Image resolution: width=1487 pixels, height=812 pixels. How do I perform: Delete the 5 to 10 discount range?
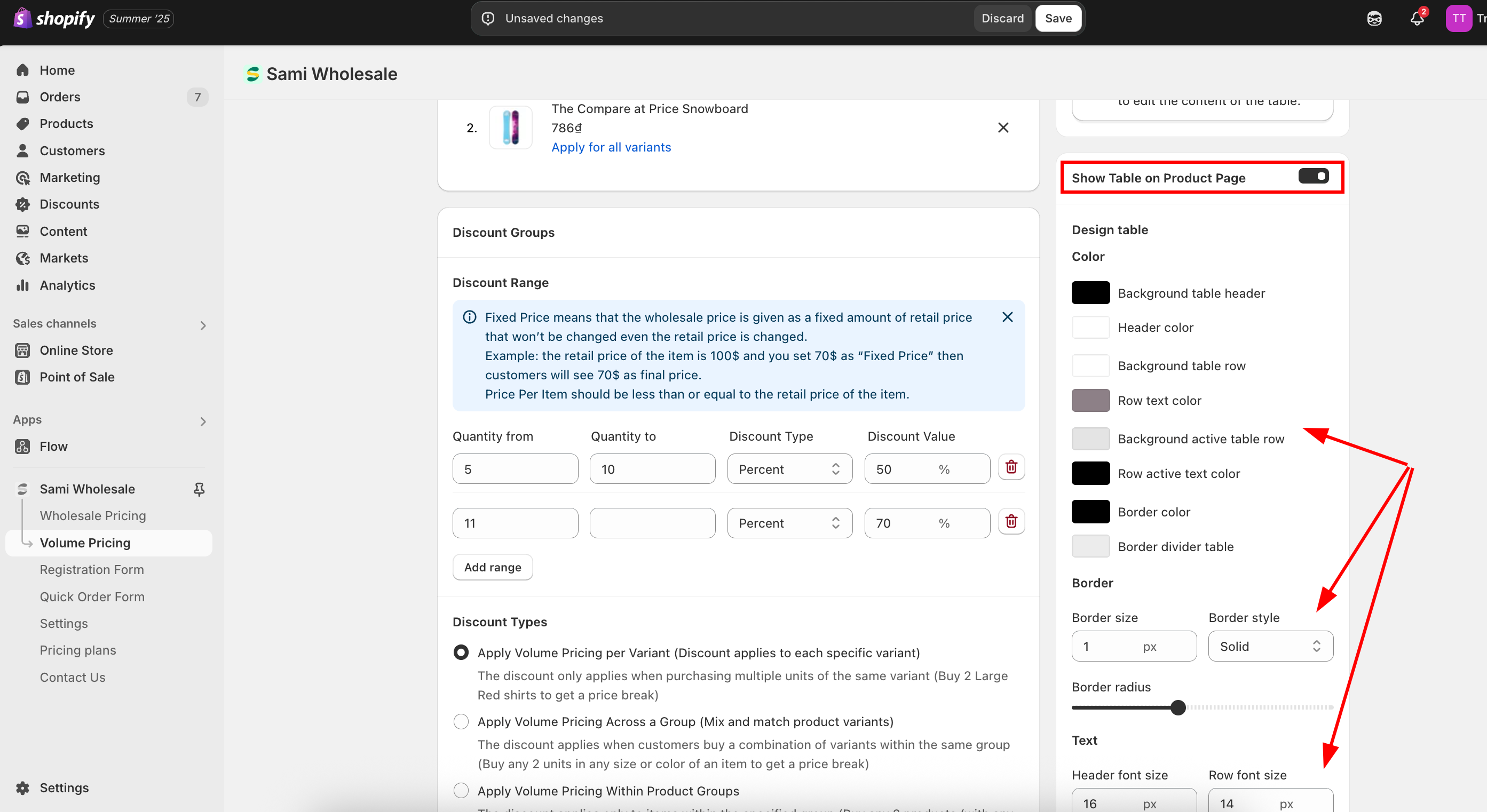tap(1011, 467)
